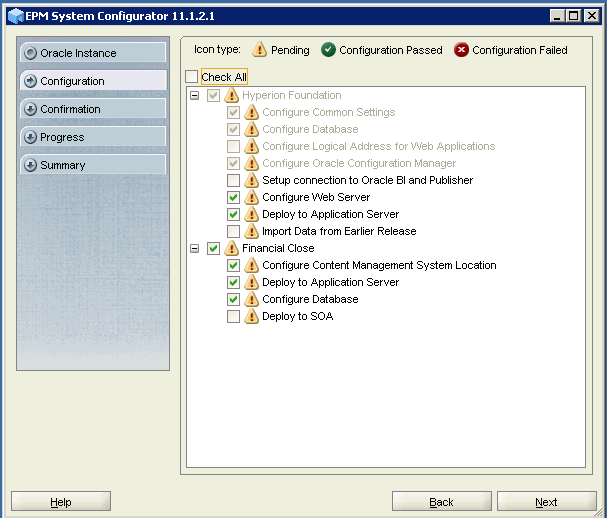Collapse the Hyperion Foundation tree node
607x518 pixels.
click(195, 95)
